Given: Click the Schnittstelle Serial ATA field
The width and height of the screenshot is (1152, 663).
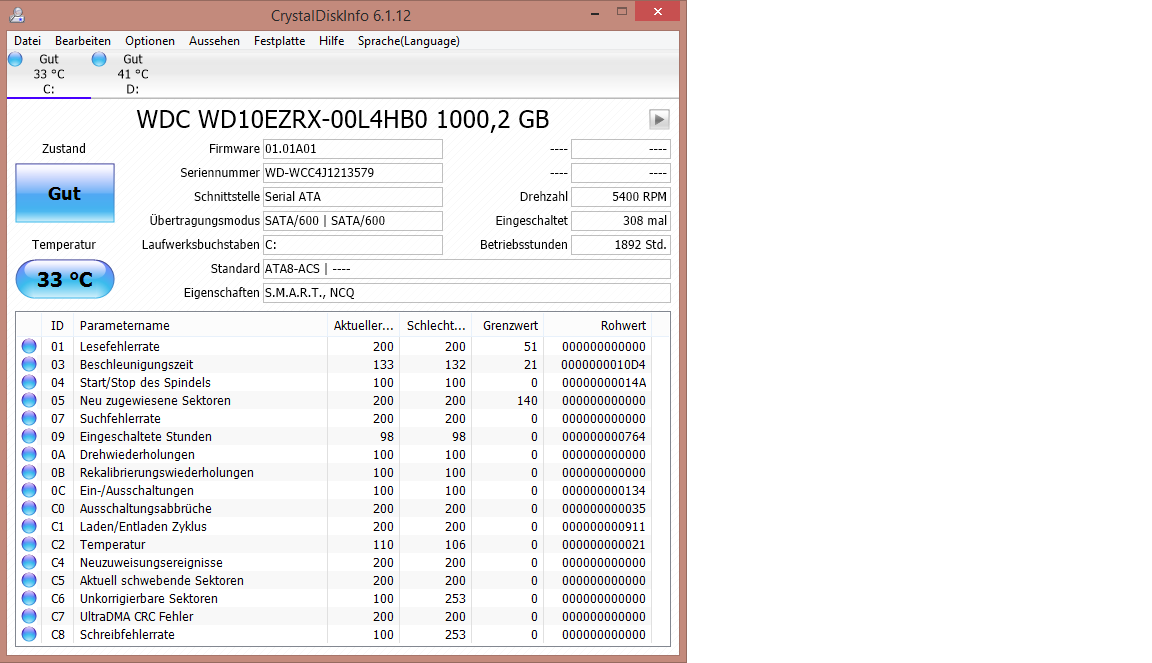Looking at the screenshot, I should click(x=353, y=197).
